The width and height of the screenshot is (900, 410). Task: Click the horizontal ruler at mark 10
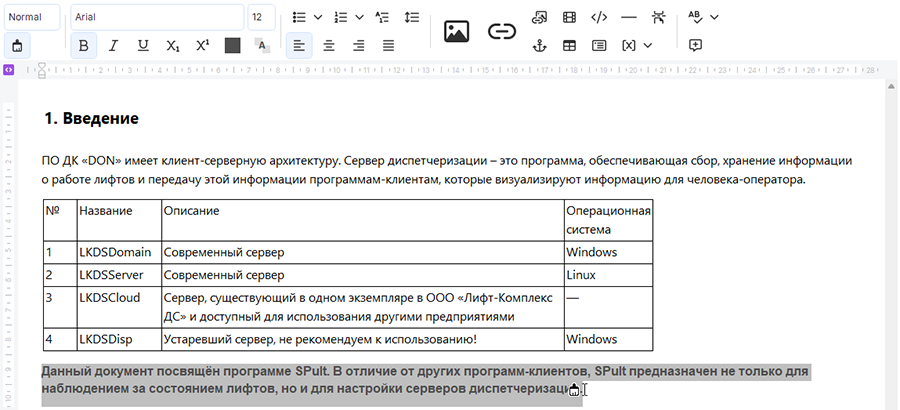point(336,70)
